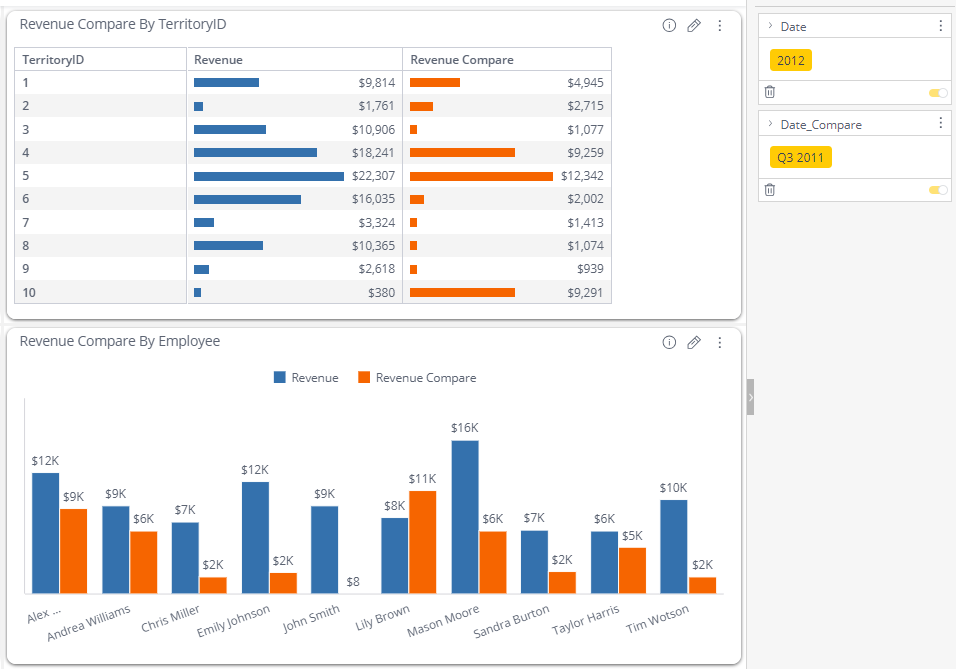Image resolution: width=956 pixels, height=669 pixels.
Task: Click info icon on Employee chart widget
Action: (669, 343)
